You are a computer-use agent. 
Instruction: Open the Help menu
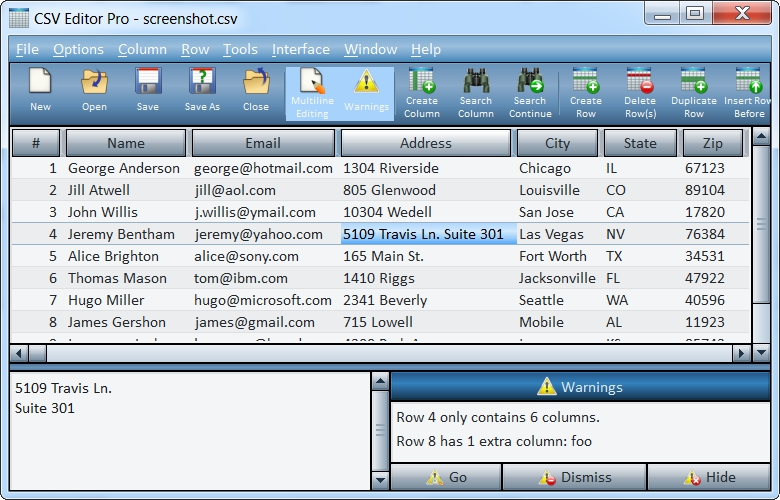[426, 49]
